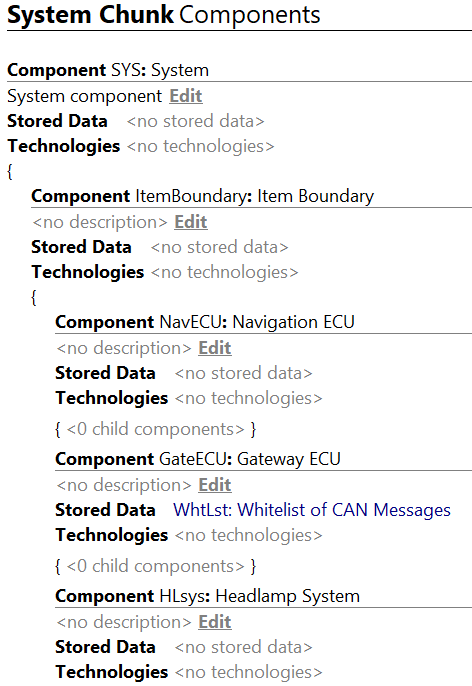The height and width of the screenshot is (686, 472).
Task: Click Edit link under GateECU Gateway ECU
Action: click(x=215, y=485)
